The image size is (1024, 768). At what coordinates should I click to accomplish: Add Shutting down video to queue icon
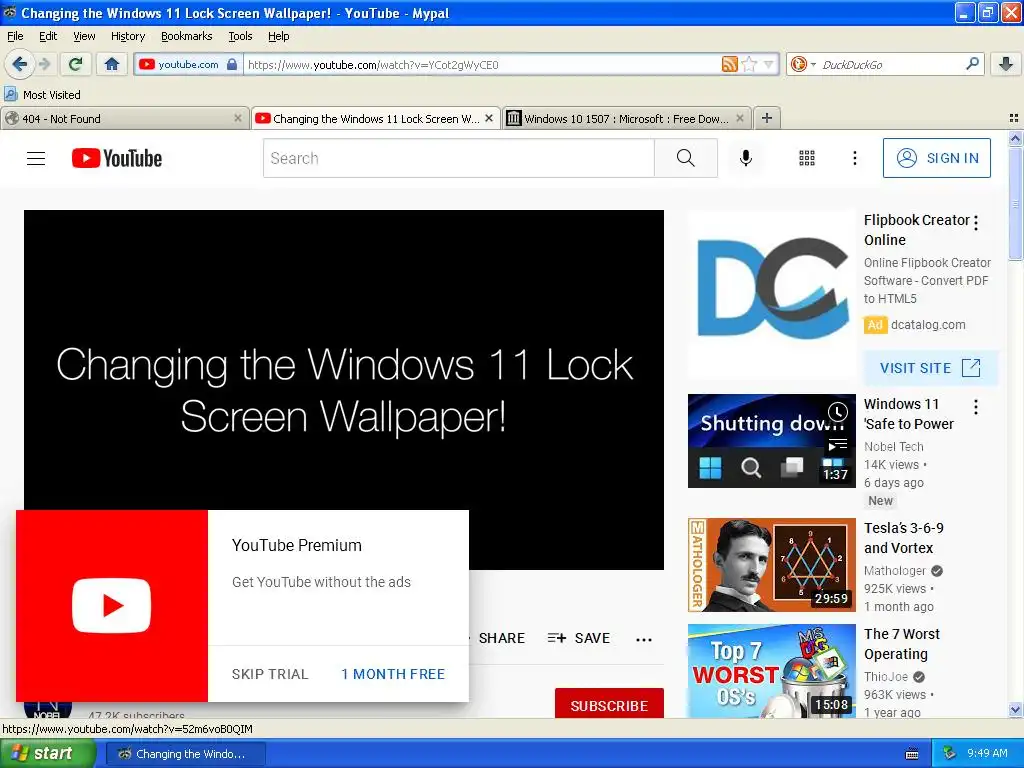[837, 445]
